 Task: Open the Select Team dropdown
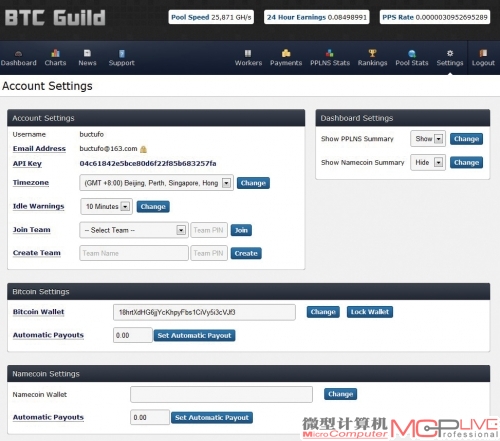(x=134, y=230)
